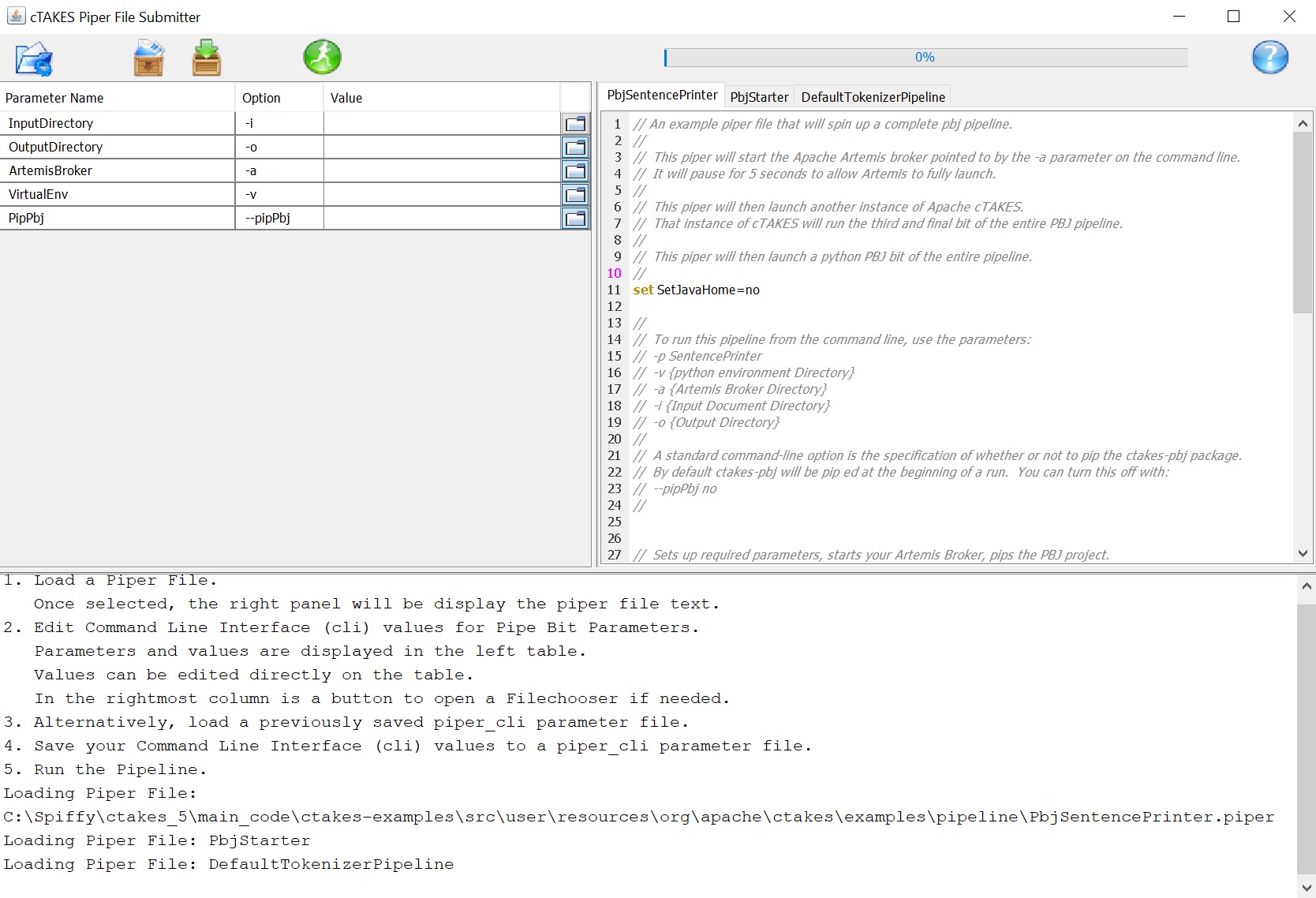Viewport: 1316px width, 898px height.
Task: Click the ArtemisBroker value cell
Action: (441, 171)
